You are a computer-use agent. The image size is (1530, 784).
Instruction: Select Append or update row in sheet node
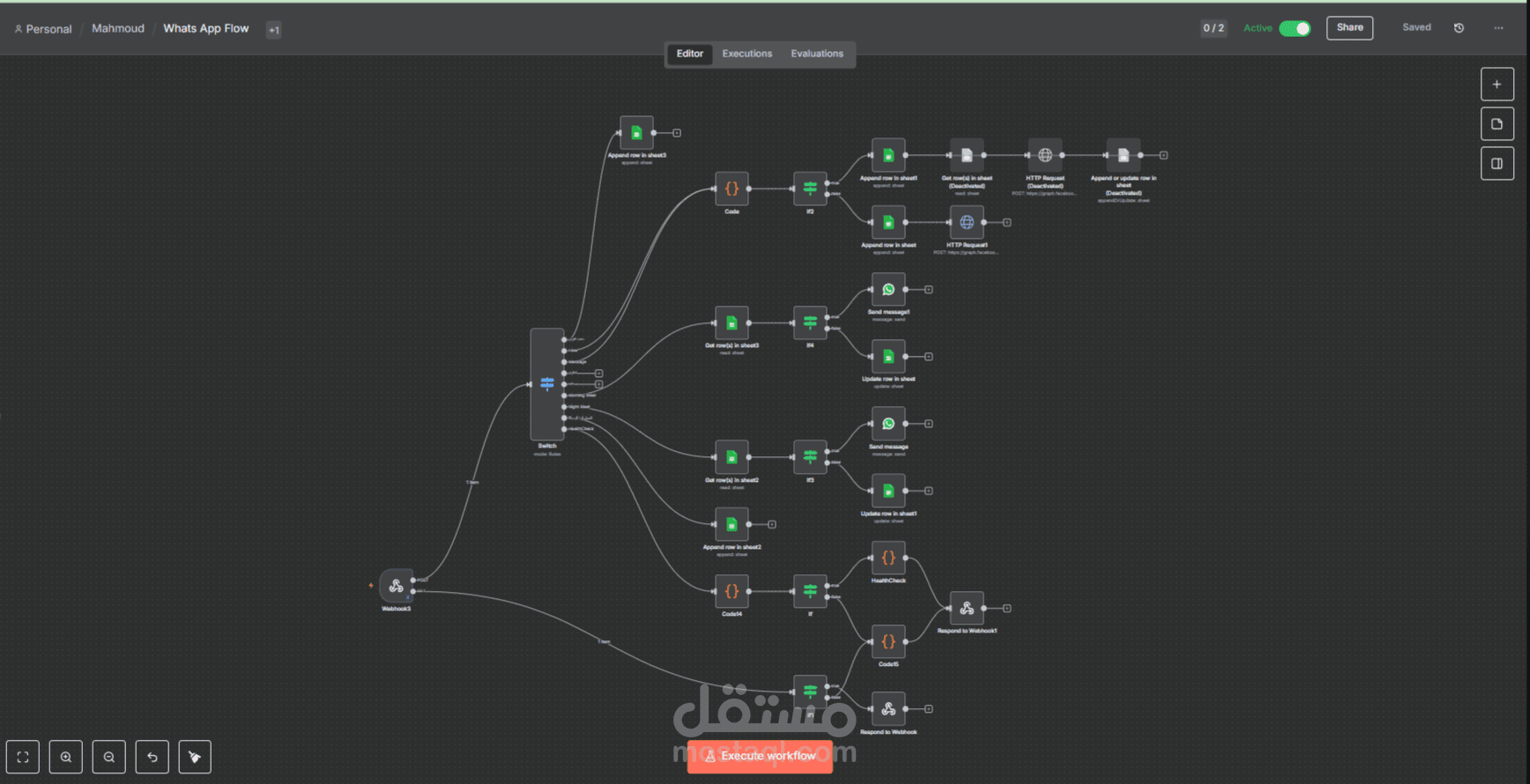pyautogui.click(x=1124, y=155)
